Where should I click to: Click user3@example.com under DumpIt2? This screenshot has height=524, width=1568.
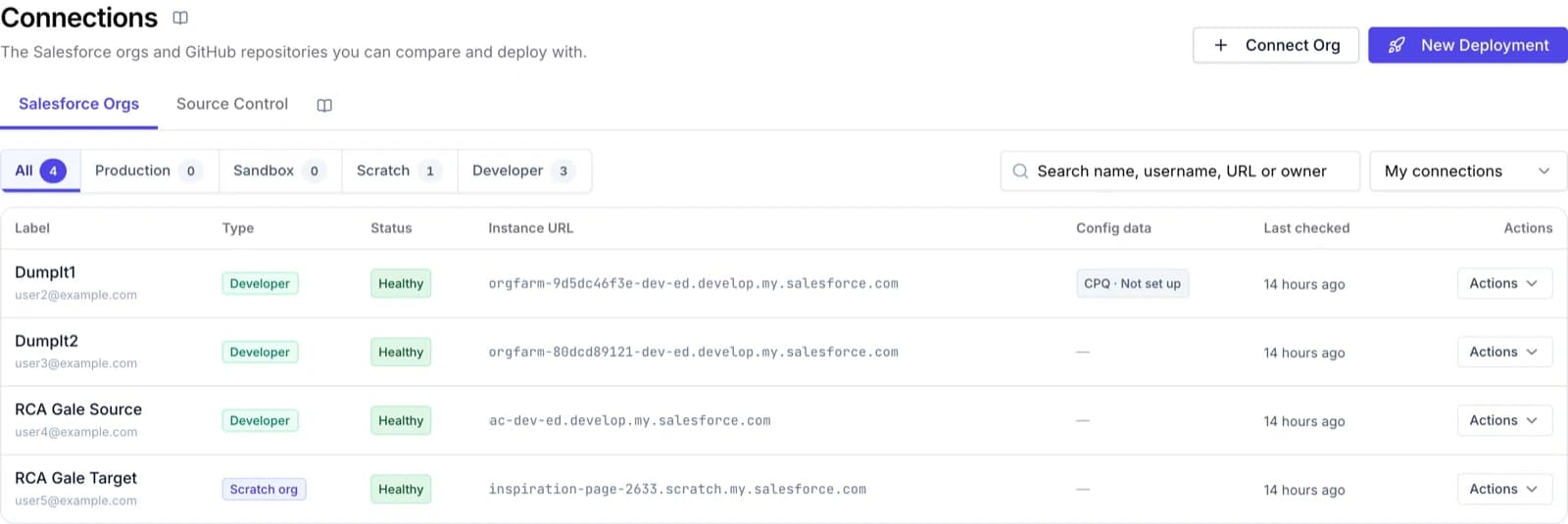75,363
